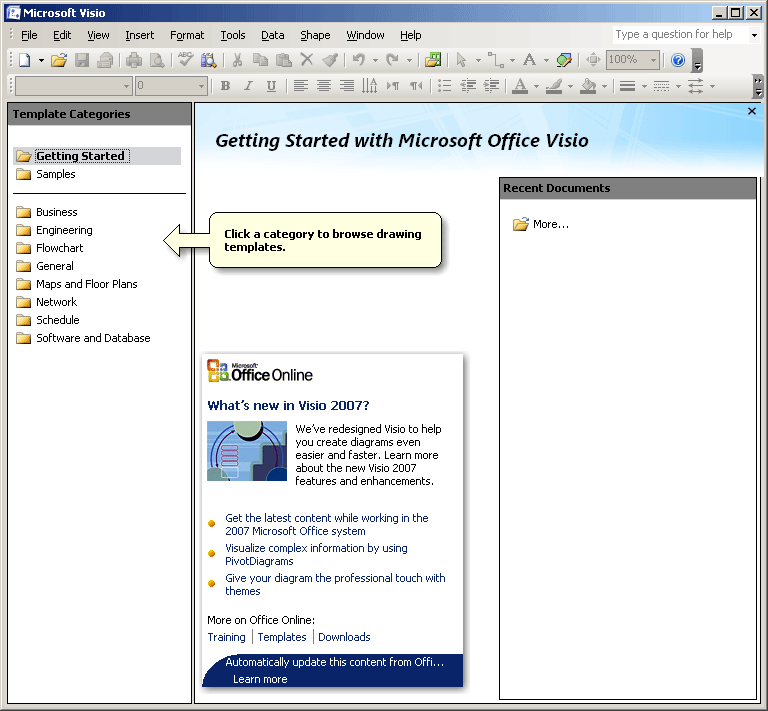This screenshot has width=768, height=711.
Task: Open the Font size combo box
Action: (171, 86)
